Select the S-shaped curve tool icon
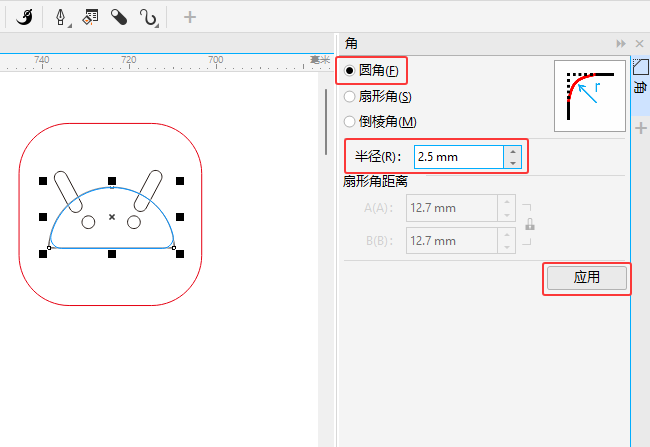Viewport: 650px width, 447px height. click(x=148, y=18)
